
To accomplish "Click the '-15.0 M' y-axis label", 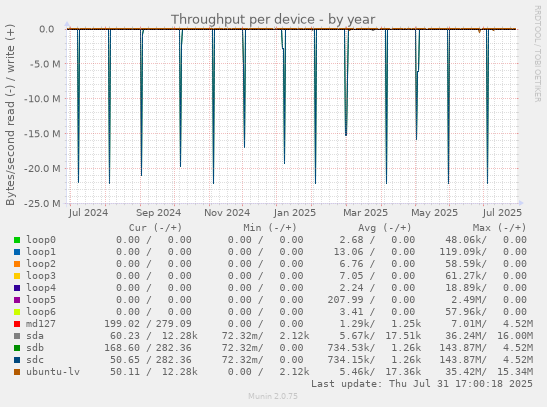I will (x=42, y=134).
